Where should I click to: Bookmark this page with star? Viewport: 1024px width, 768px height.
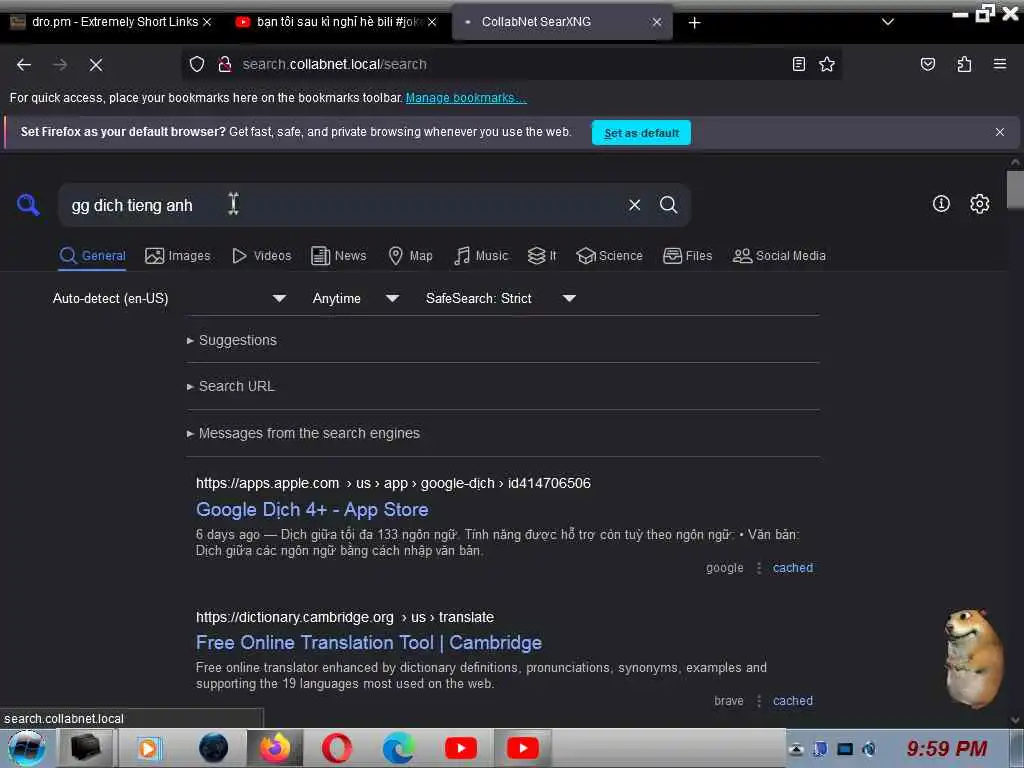(827, 64)
